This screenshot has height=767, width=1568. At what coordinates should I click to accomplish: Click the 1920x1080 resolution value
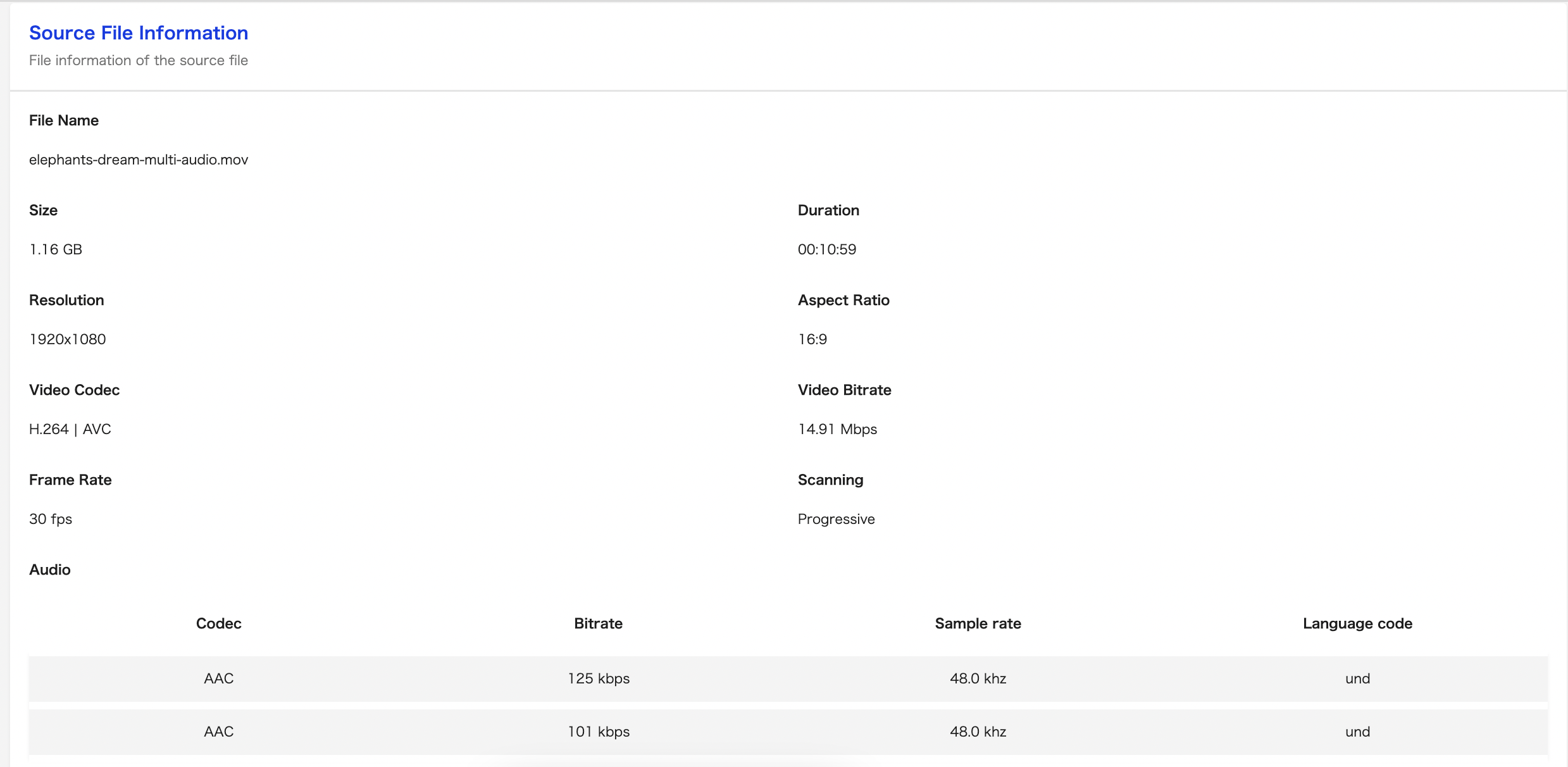(68, 339)
